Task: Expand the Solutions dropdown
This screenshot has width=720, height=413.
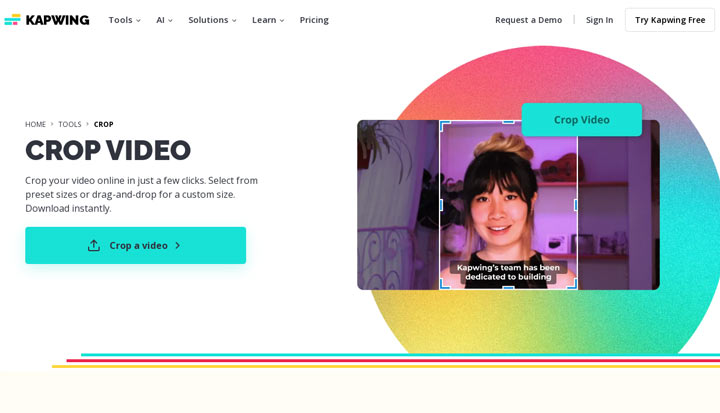Action: click(x=212, y=20)
